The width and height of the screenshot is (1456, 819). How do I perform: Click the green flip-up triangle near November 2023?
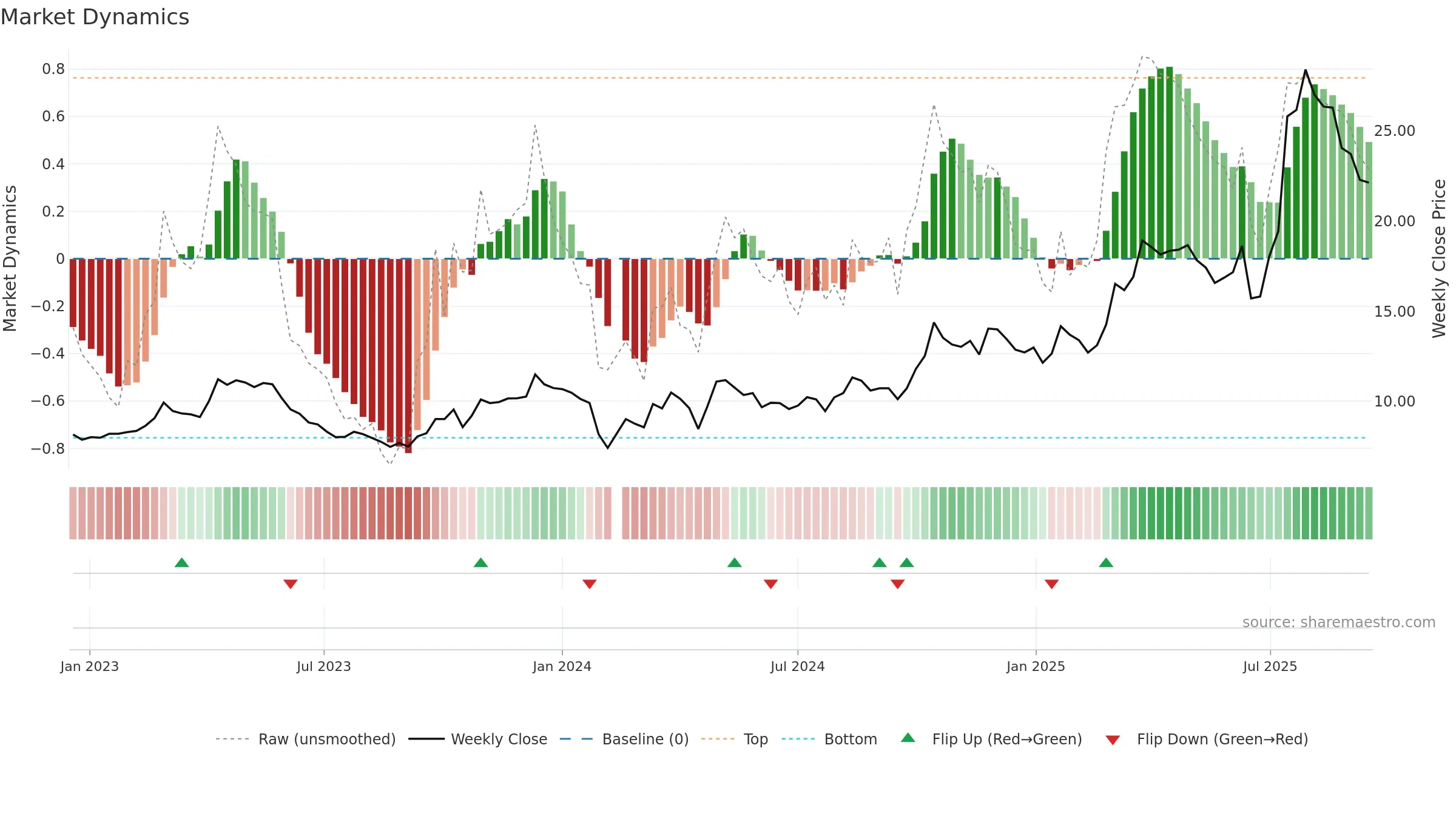pyautogui.click(x=480, y=562)
